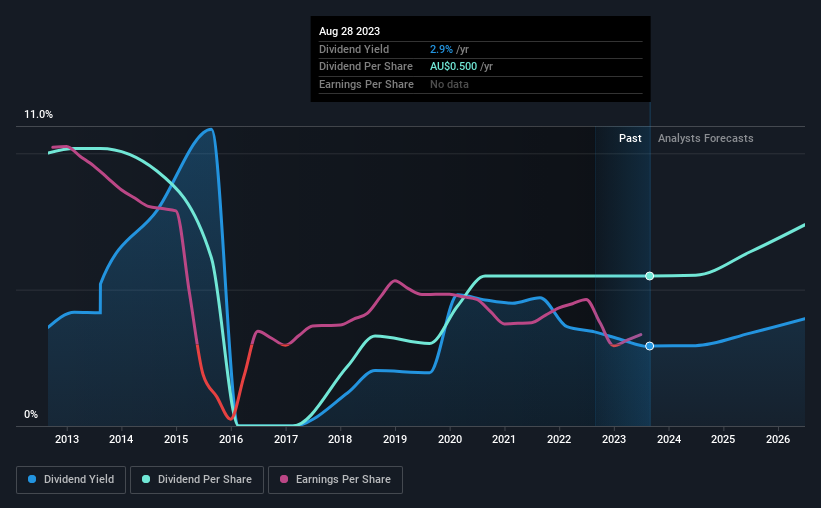Click the AU$0.500 dividend value in tooltip

point(453,67)
